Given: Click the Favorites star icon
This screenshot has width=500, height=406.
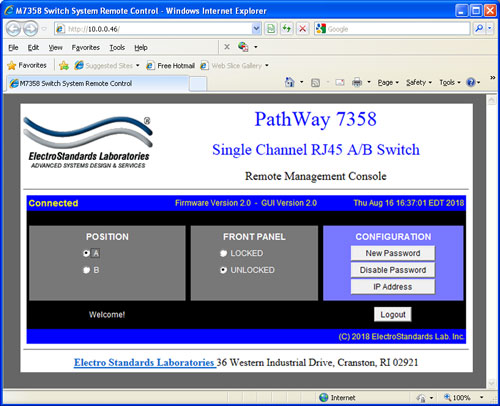Looking at the screenshot, I should pyautogui.click(x=12, y=65).
